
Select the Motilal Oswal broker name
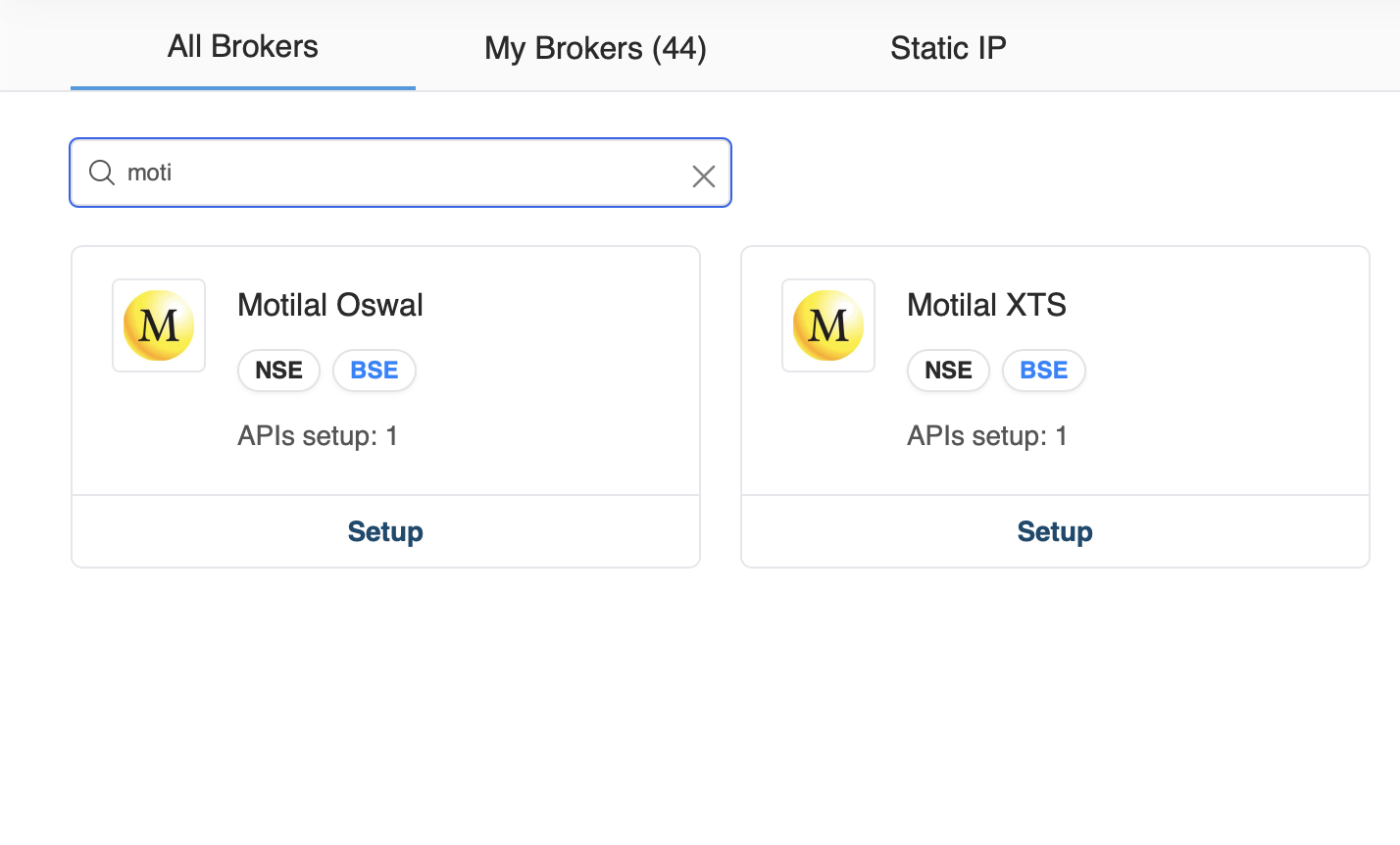330,305
